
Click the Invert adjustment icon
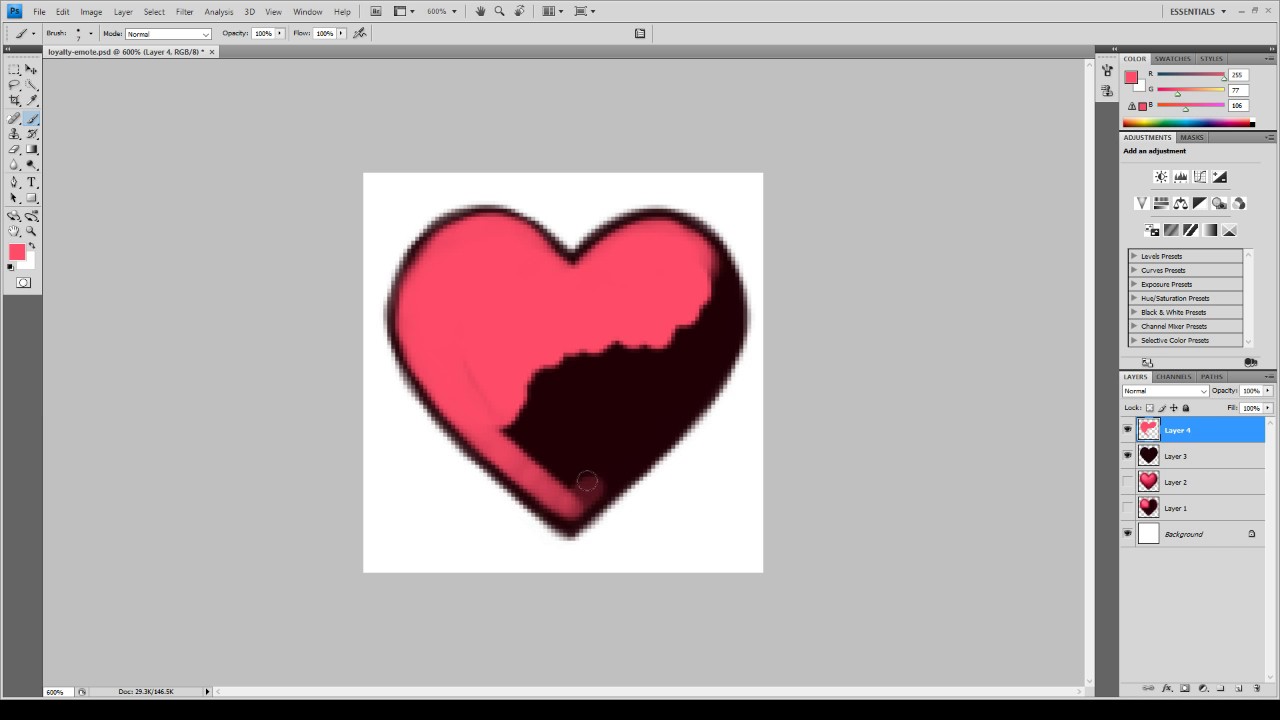[1151, 230]
